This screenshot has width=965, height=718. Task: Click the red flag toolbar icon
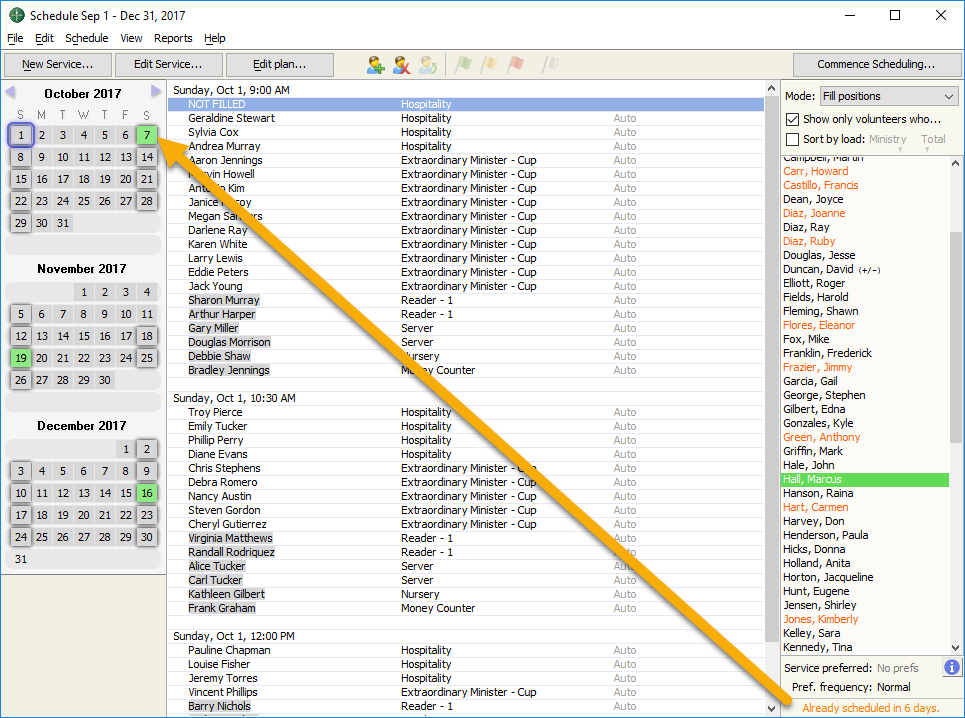click(515, 65)
